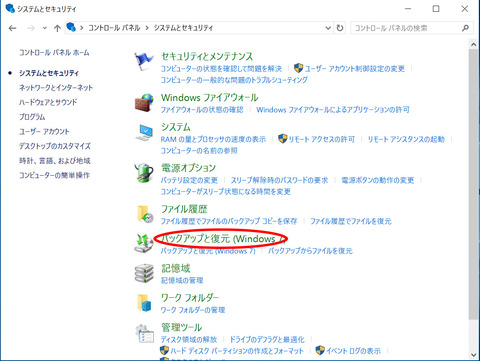Screen dimensions: 480x361
Task: Open the 管理ツール heading
Action: point(182,327)
